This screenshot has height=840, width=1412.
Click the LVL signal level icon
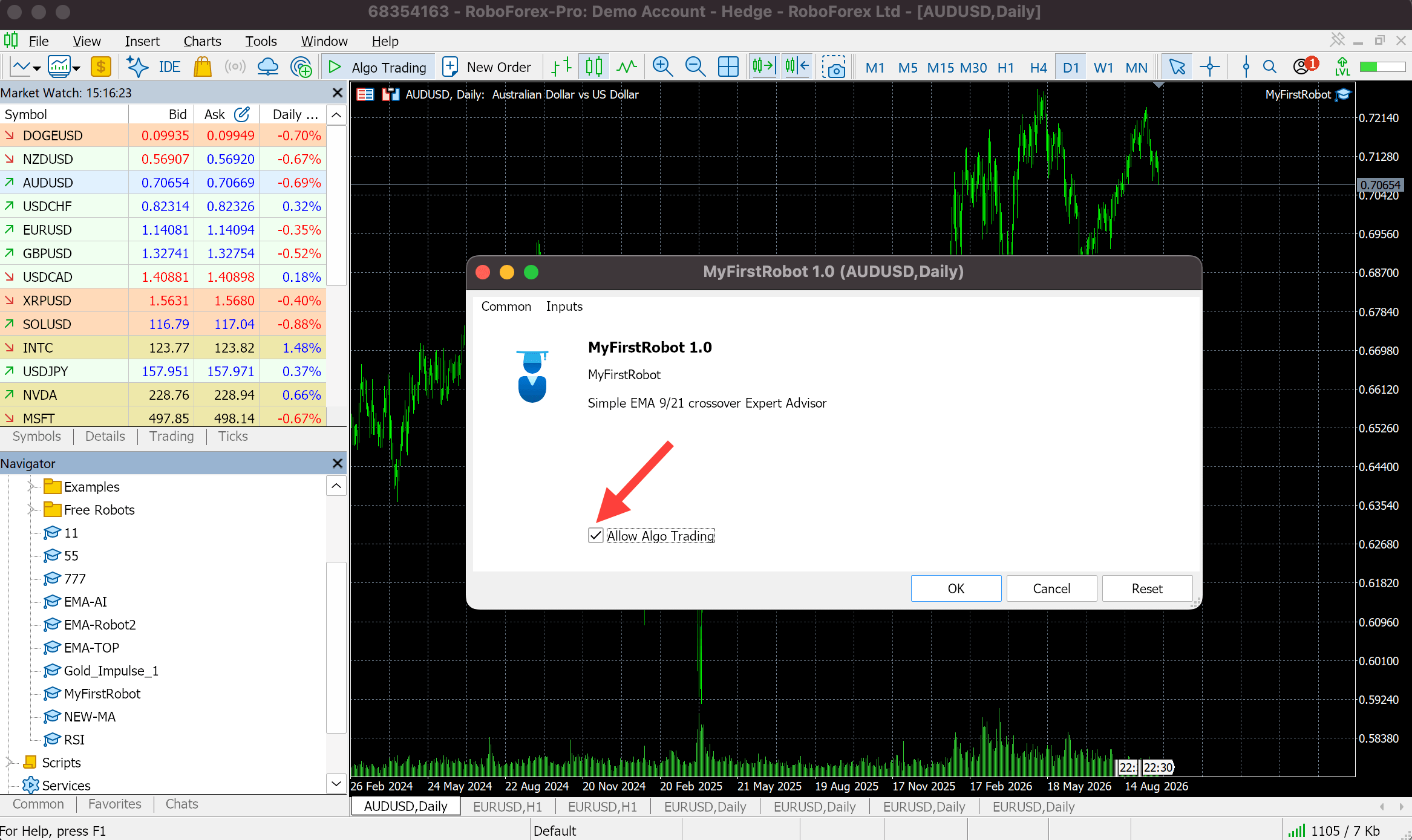click(x=1342, y=67)
